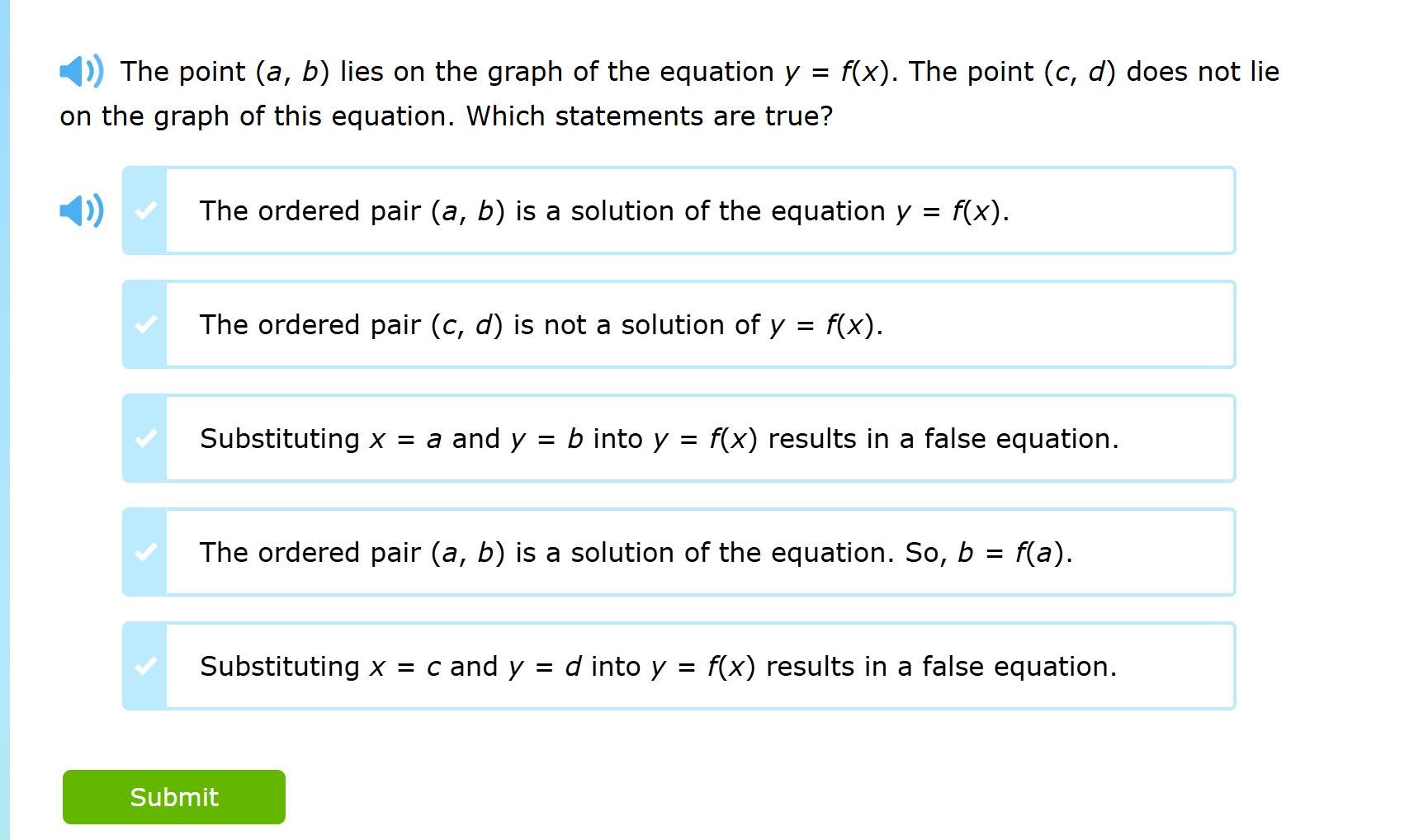
Task: Click the checkmark on the (a, b) solution statement
Action: (x=144, y=211)
